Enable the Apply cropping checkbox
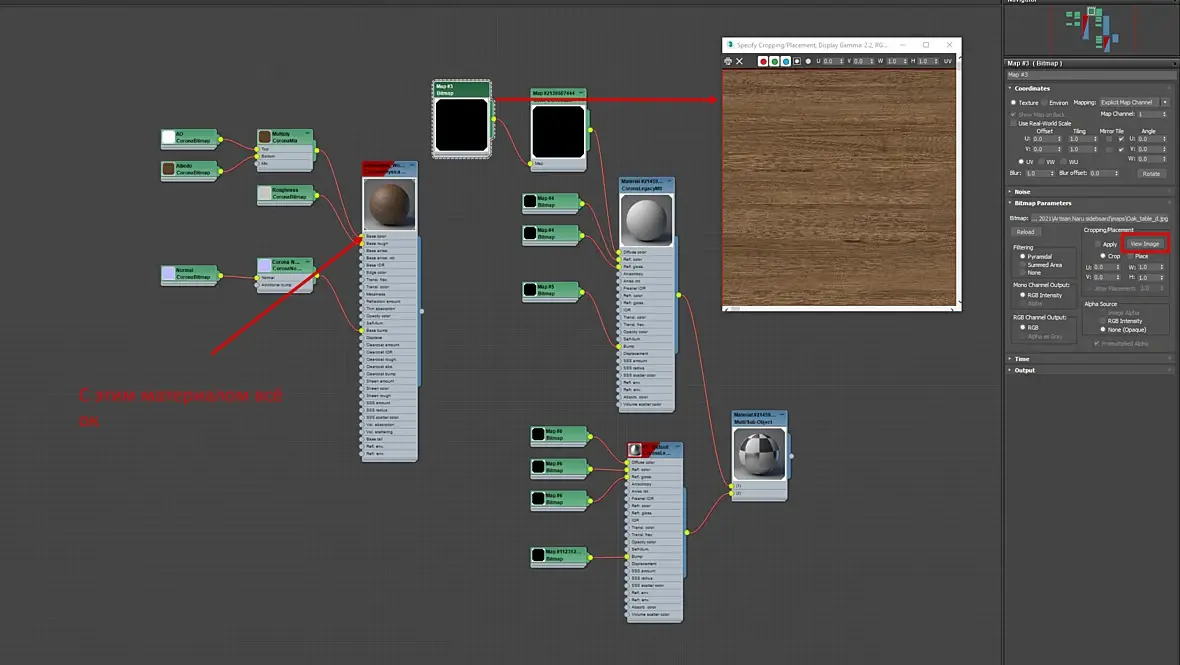Screen dimensions: 1180x665 pyautogui.click(x=1098, y=244)
